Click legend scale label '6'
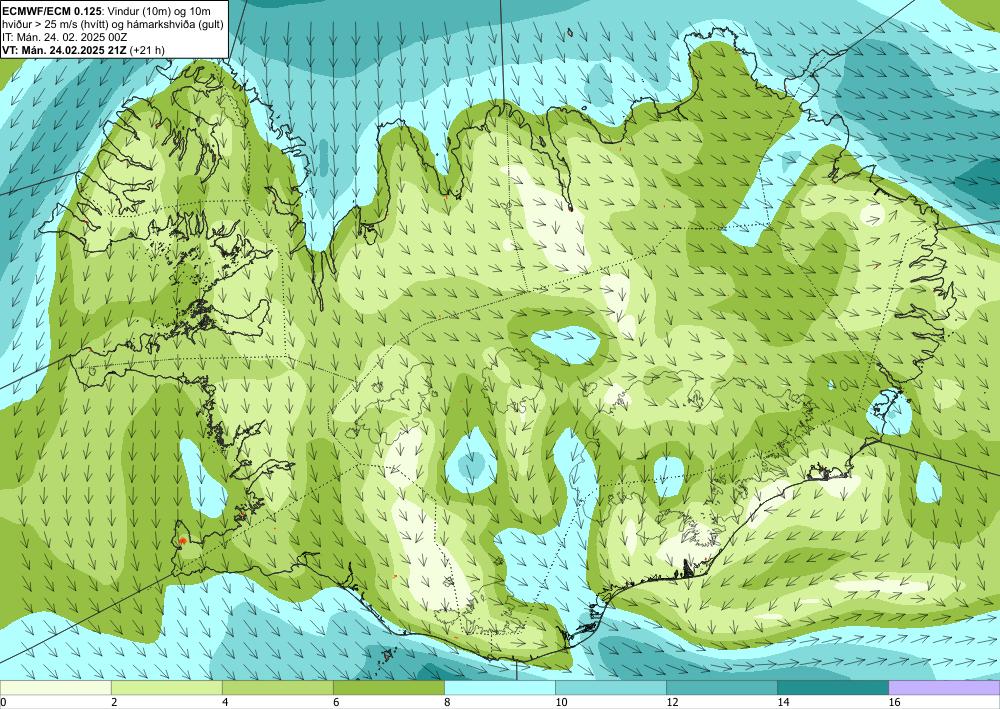The image size is (1000, 709). point(336,702)
